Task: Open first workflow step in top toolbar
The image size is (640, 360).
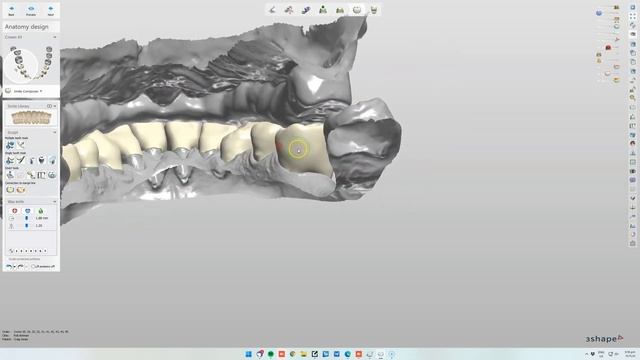Action: pyautogui.click(x=272, y=10)
